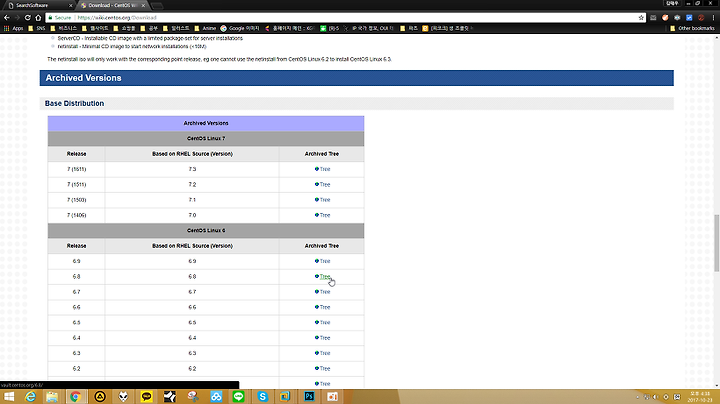Switch to the SearchSoftware tab

[37, 6]
